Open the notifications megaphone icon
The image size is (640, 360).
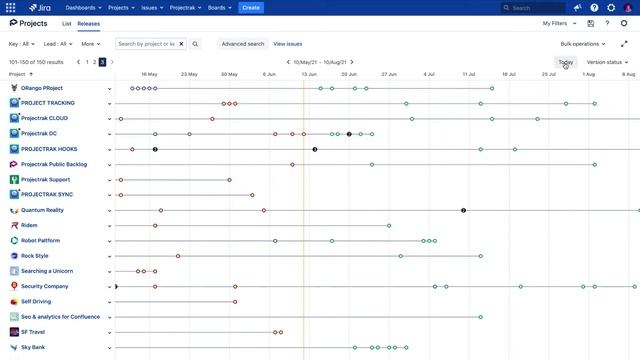pyautogui.click(x=577, y=7)
